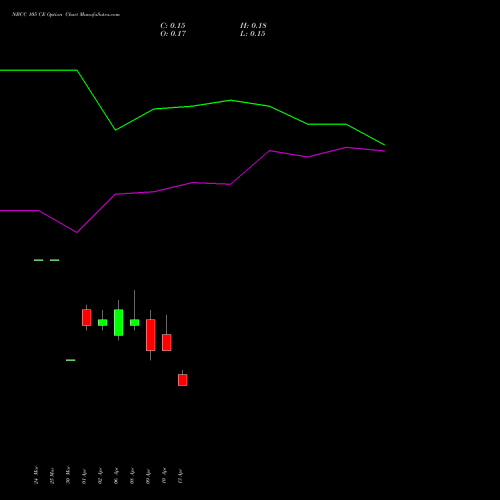The width and height of the screenshot is (500, 500).
Task: Click the low value L: 0.15
Action: point(253,34)
